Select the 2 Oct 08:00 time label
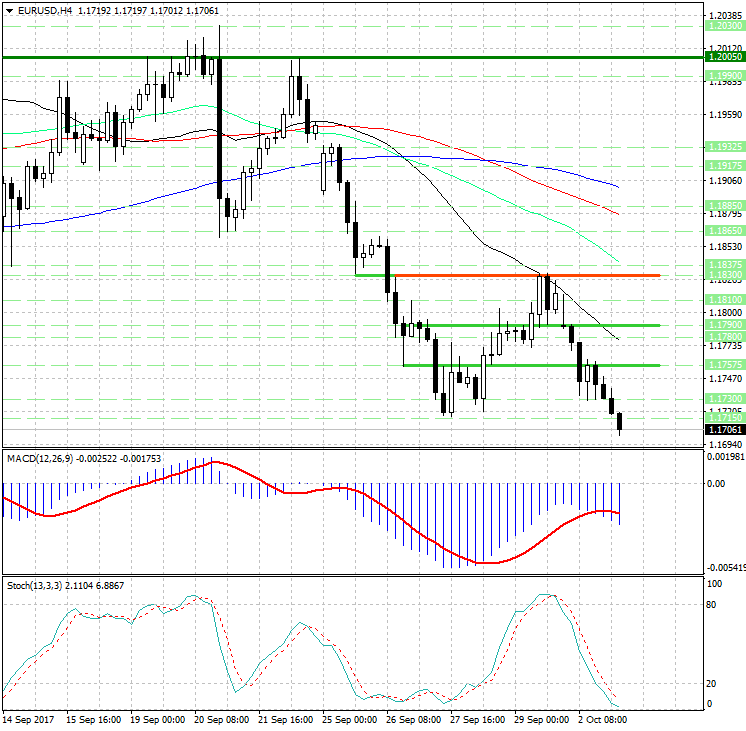Viewport: 746px width, 731px height. coord(603,719)
